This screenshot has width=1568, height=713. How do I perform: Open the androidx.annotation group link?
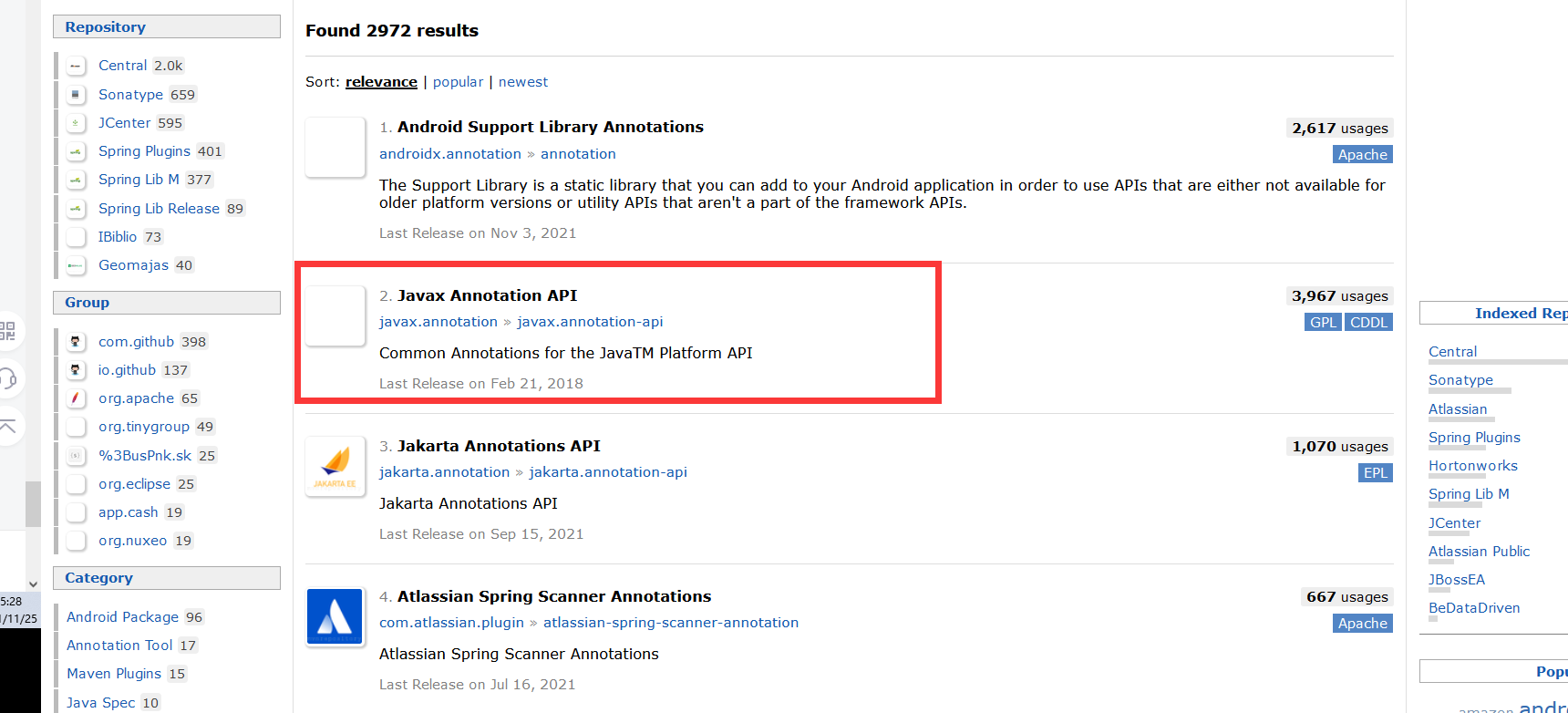point(450,154)
